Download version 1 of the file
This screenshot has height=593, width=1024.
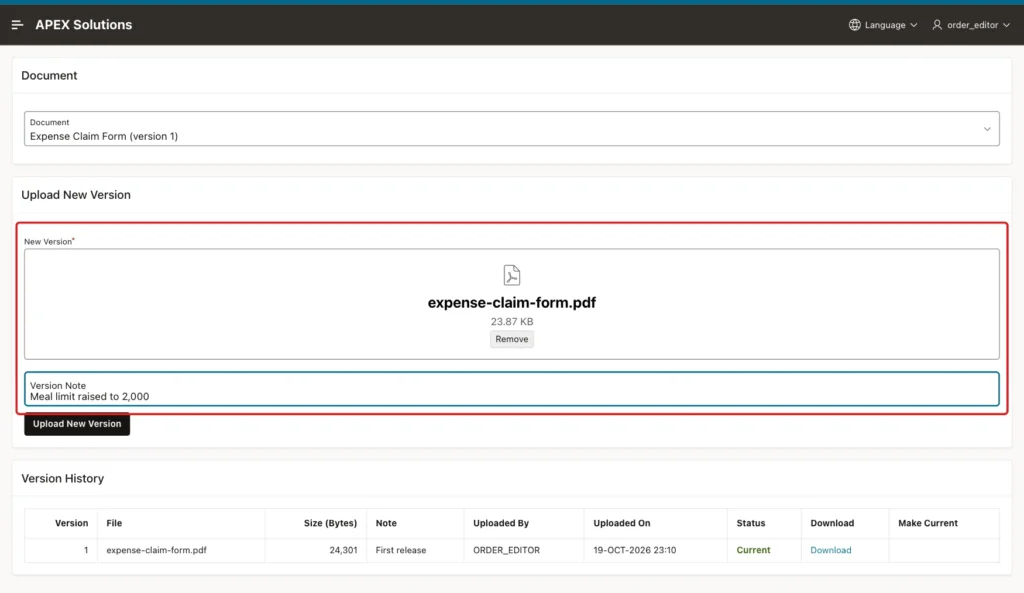(830, 550)
